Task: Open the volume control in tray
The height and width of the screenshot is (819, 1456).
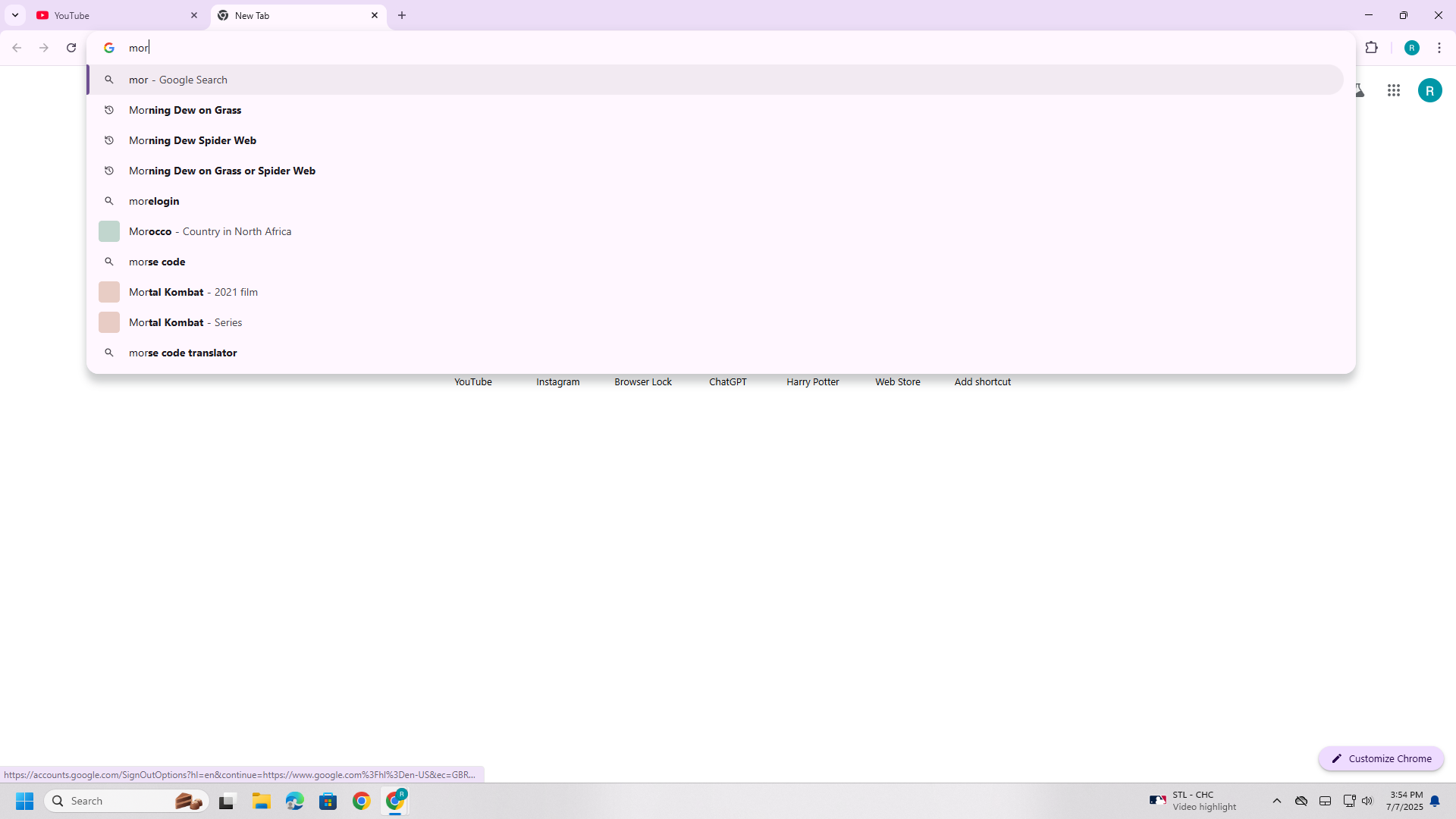Action: pos(1367,801)
